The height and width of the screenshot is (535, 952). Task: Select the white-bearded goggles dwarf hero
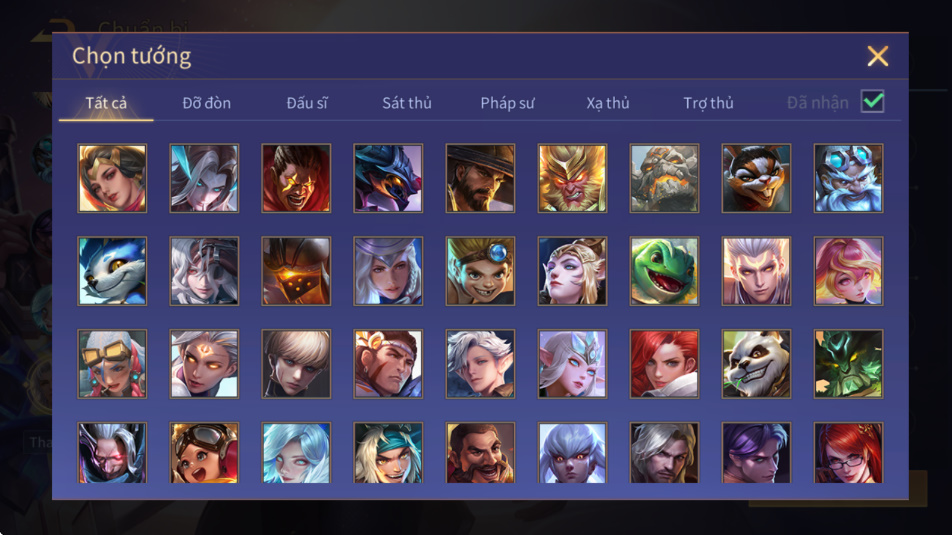tap(848, 178)
